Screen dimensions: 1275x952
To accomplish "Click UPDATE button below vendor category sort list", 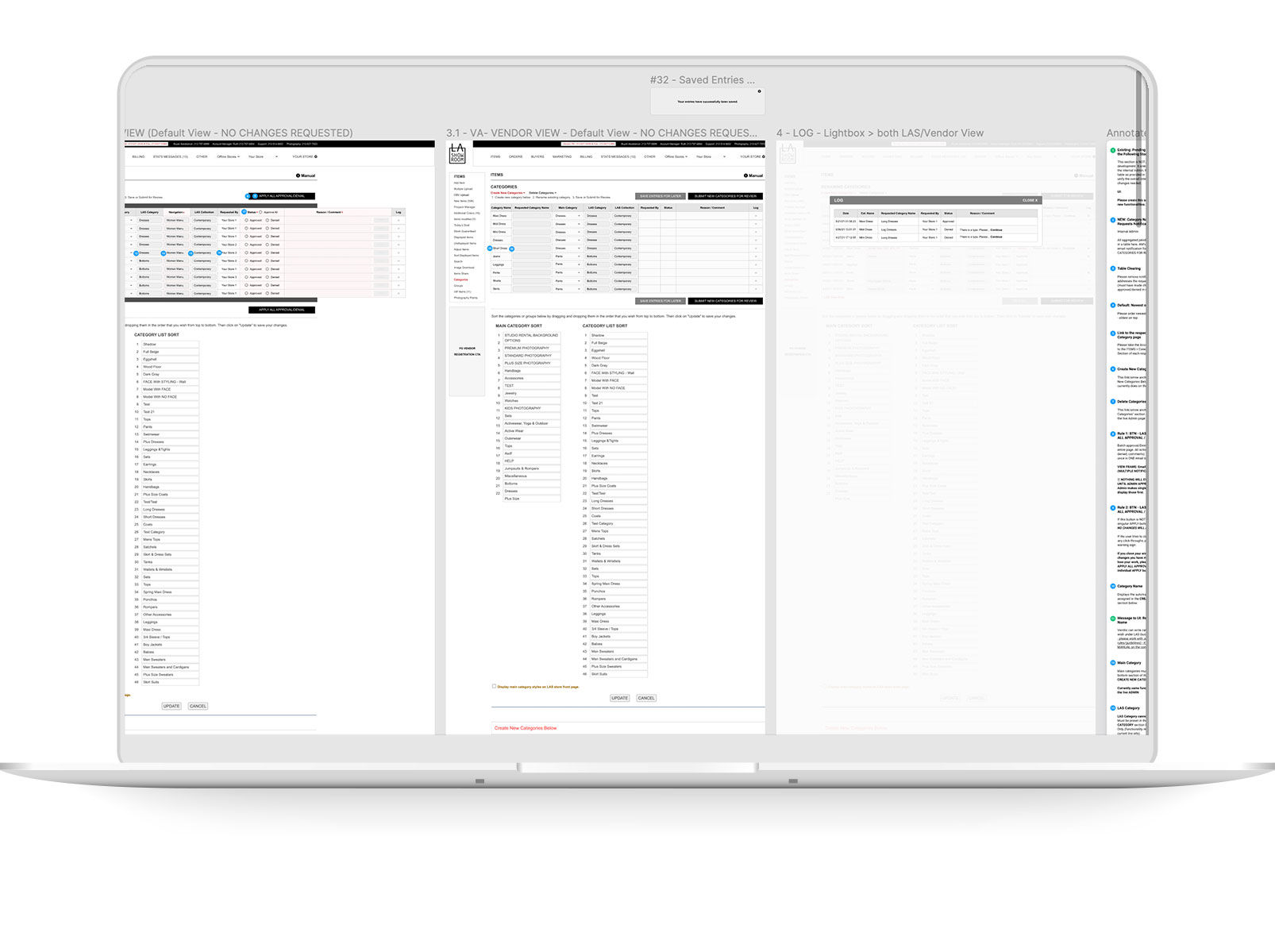I will (x=619, y=698).
